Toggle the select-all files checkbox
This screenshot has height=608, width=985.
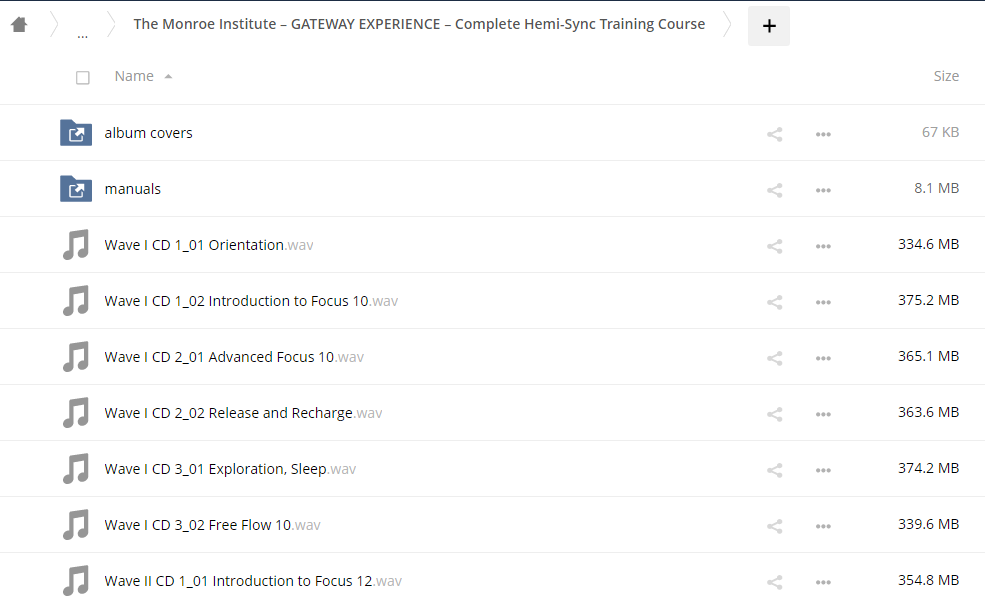pos(82,77)
